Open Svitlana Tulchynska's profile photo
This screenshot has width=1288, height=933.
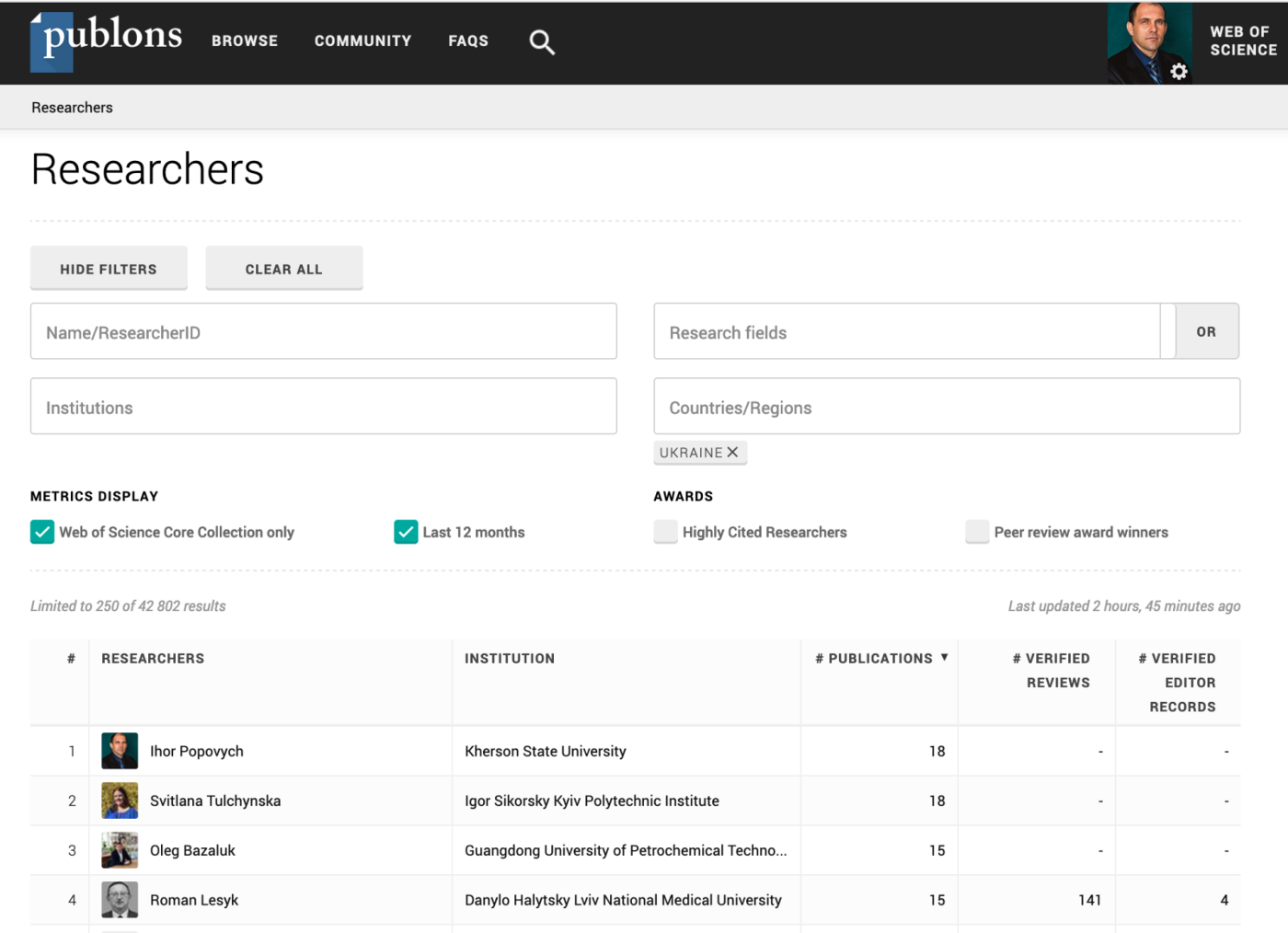point(120,801)
